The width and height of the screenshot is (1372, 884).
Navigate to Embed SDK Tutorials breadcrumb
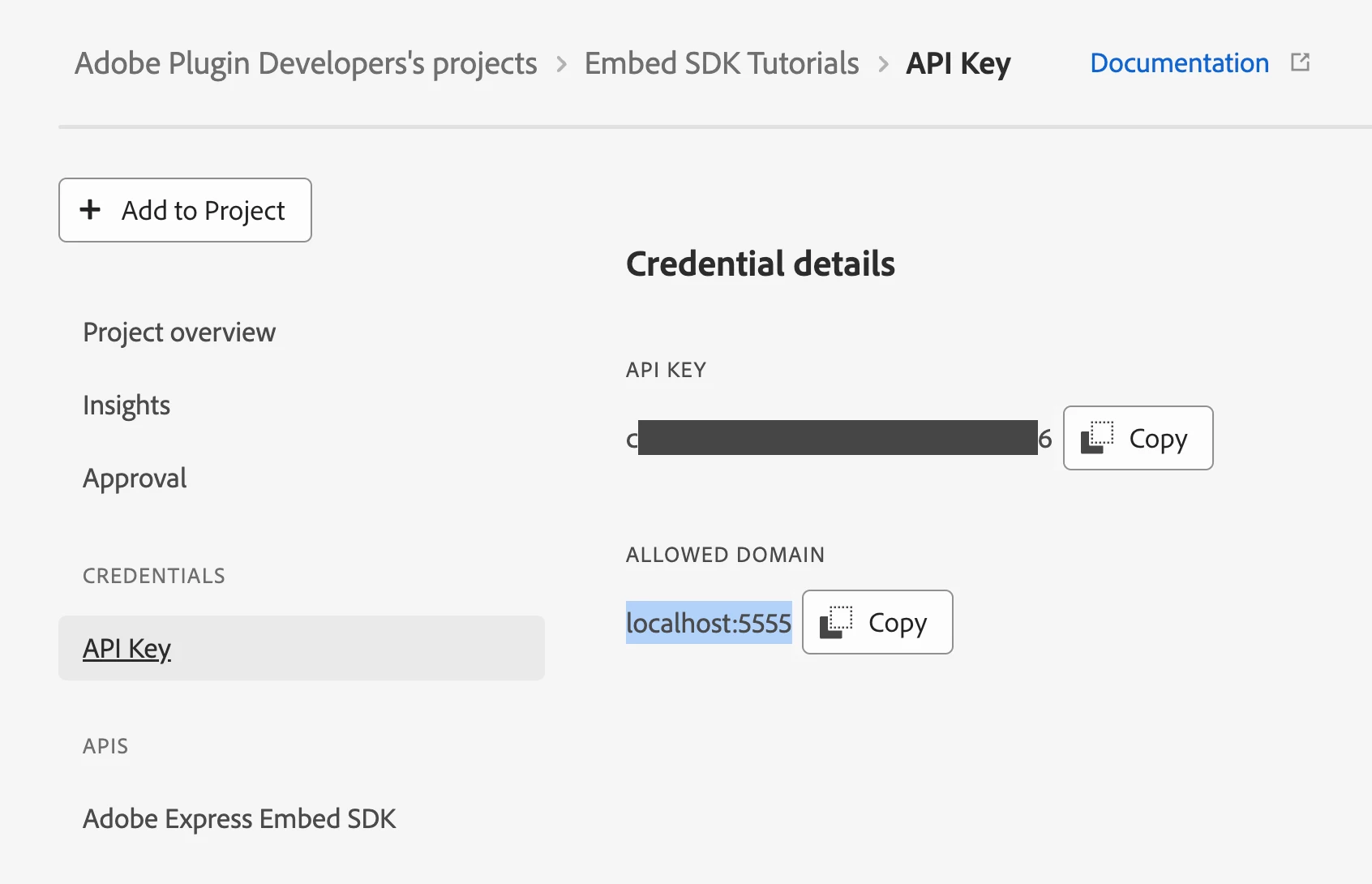pos(722,63)
